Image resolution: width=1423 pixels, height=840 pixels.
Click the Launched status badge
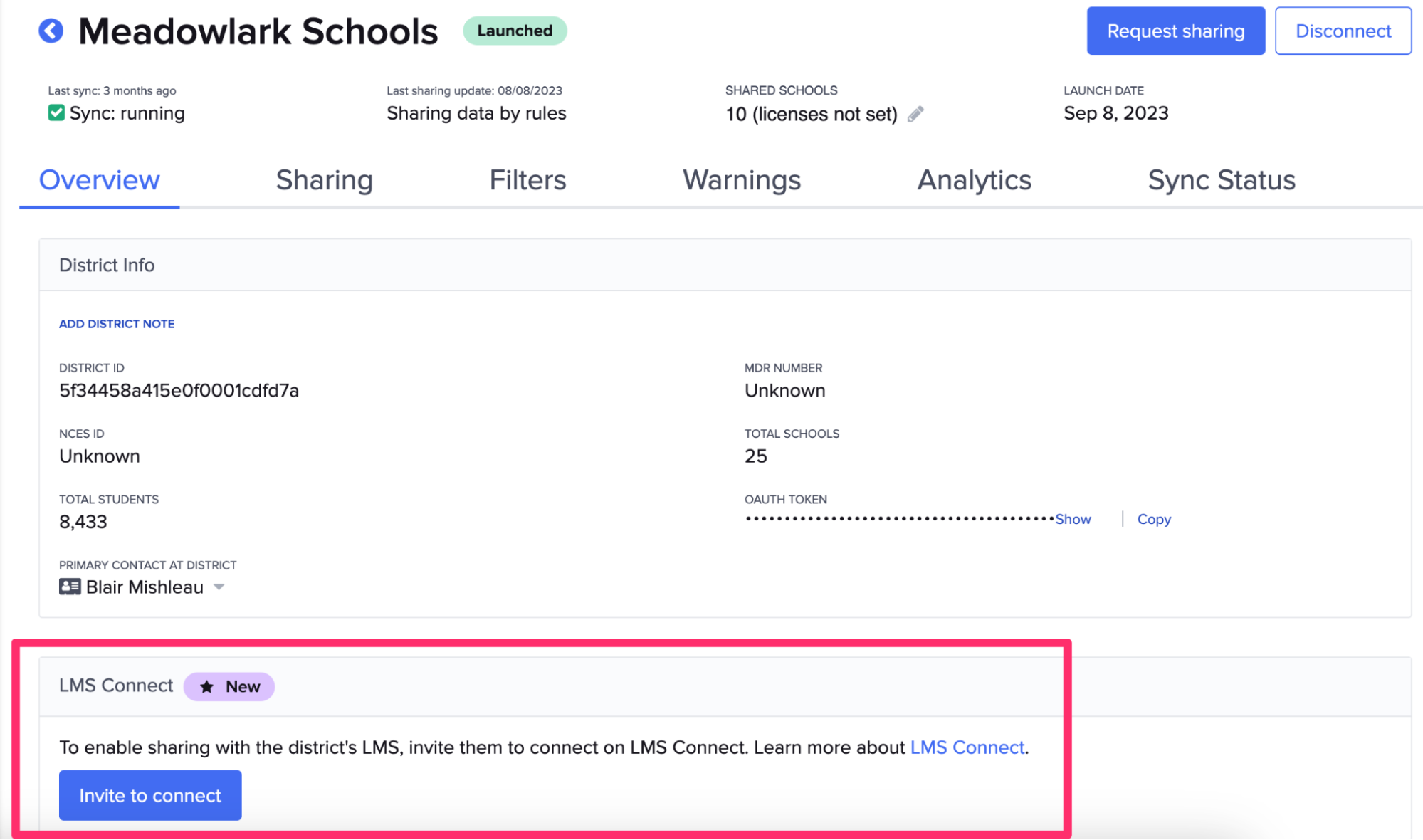(x=514, y=31)
